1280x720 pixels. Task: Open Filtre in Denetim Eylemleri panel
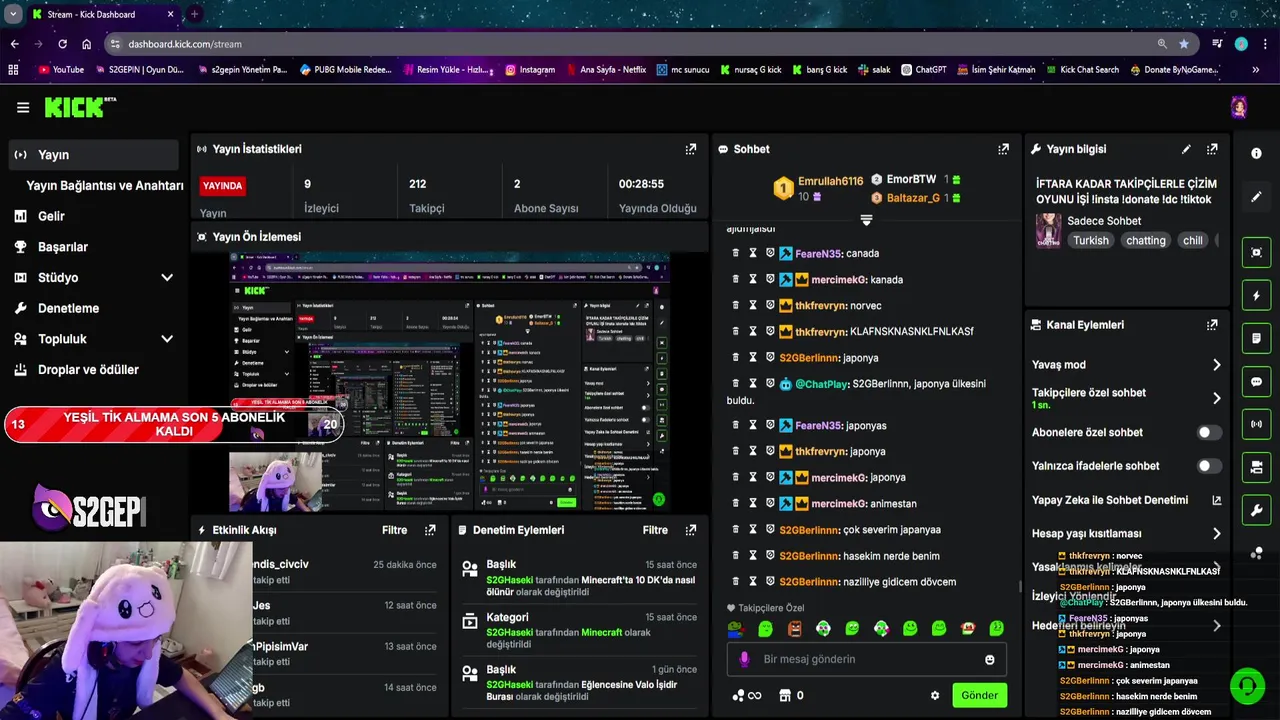(655, 530)
